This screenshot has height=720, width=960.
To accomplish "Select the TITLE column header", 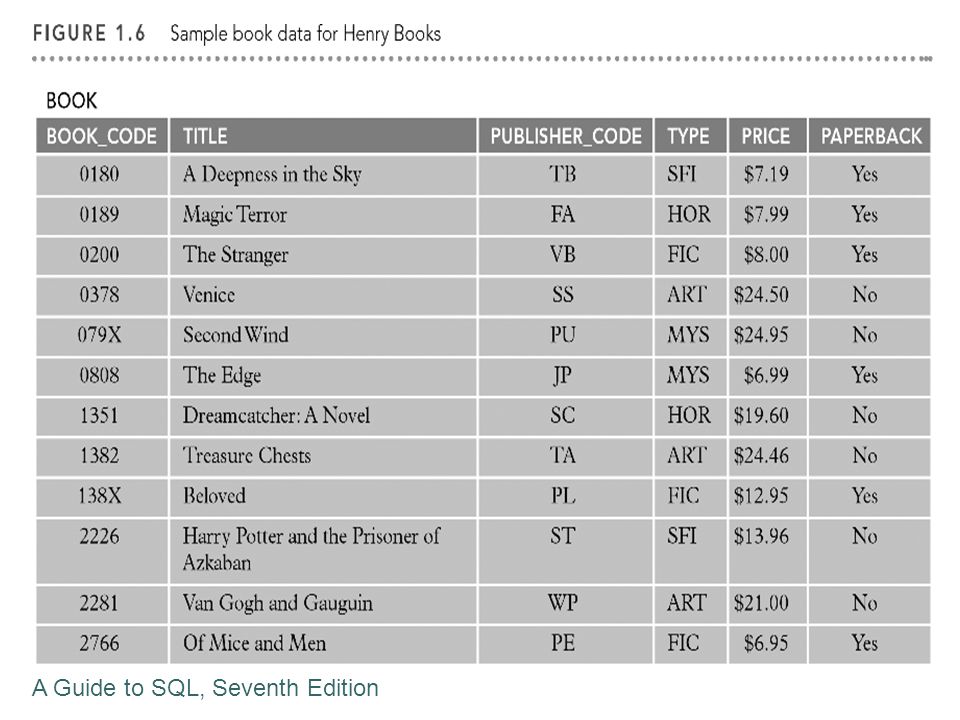I will pos(323,136).
